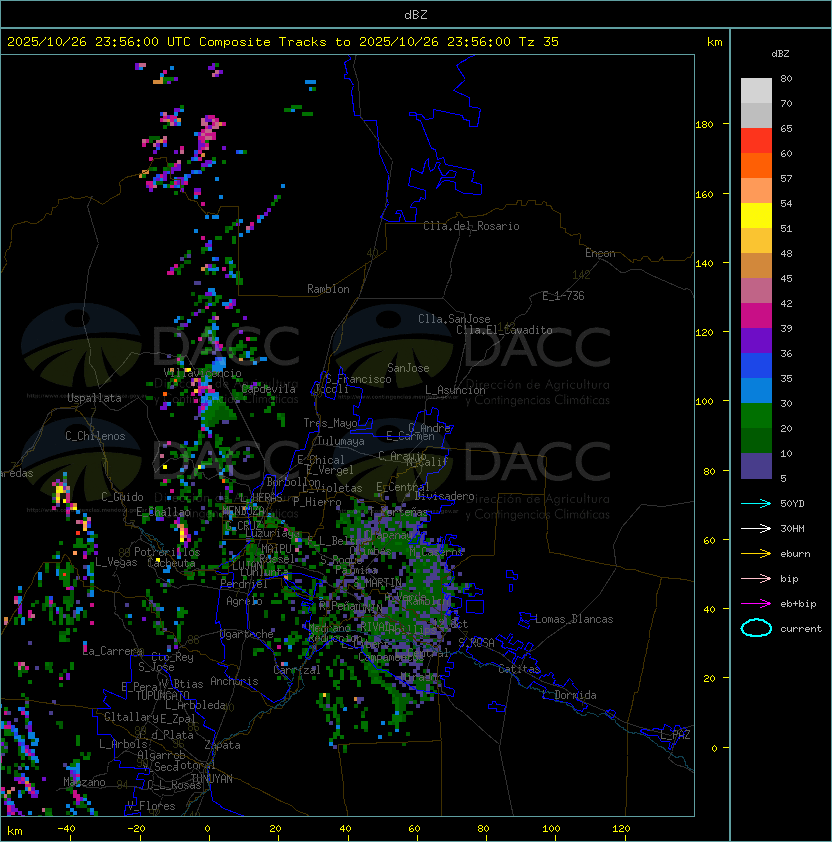
Task: Click the 'current' legend label
Action: (x=801, y=629)
